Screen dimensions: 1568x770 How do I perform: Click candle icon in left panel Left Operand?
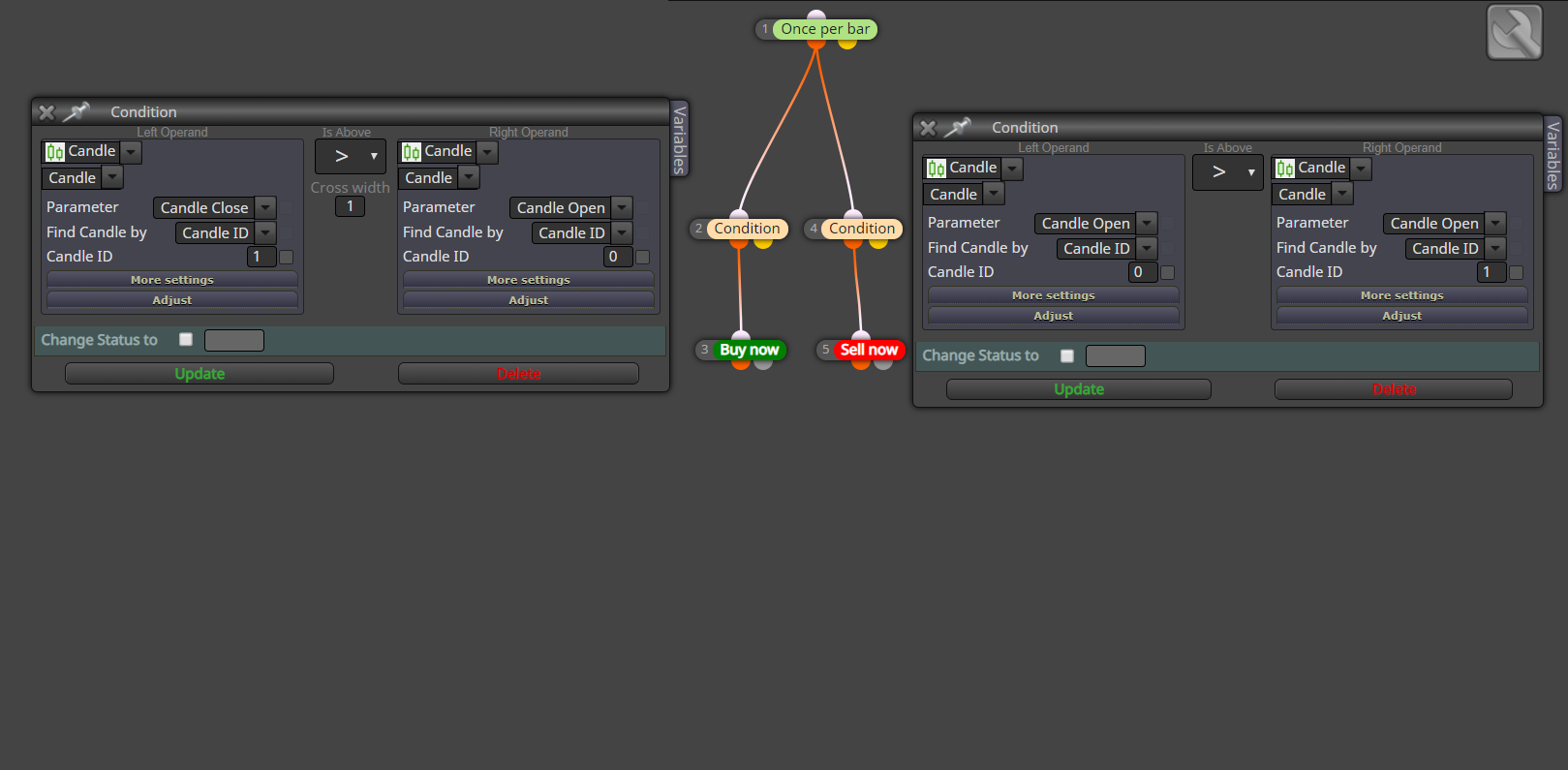pos(55,152)
